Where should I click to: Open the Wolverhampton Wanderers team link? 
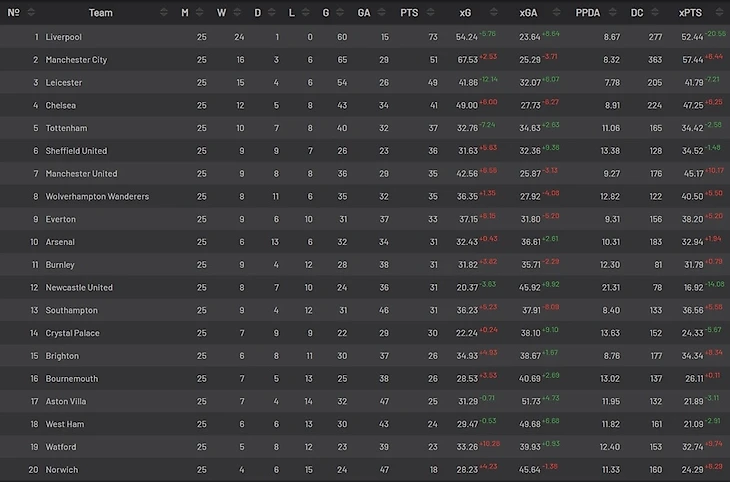[97, 197]
